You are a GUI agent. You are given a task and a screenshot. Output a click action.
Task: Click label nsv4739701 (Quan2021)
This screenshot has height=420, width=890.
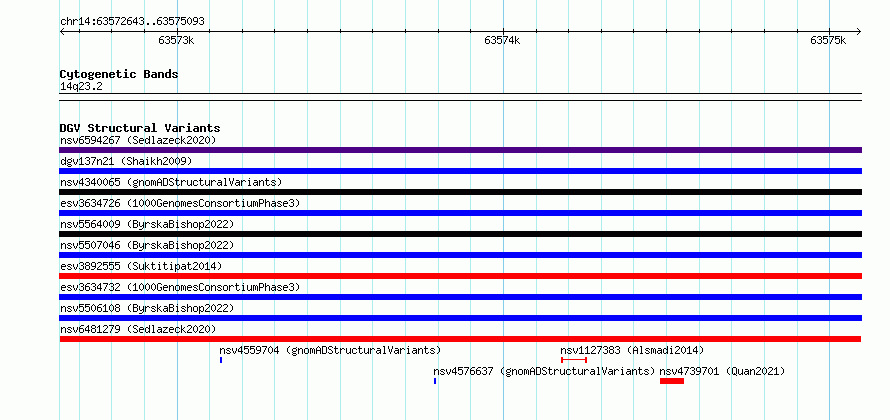pos(722,371)
